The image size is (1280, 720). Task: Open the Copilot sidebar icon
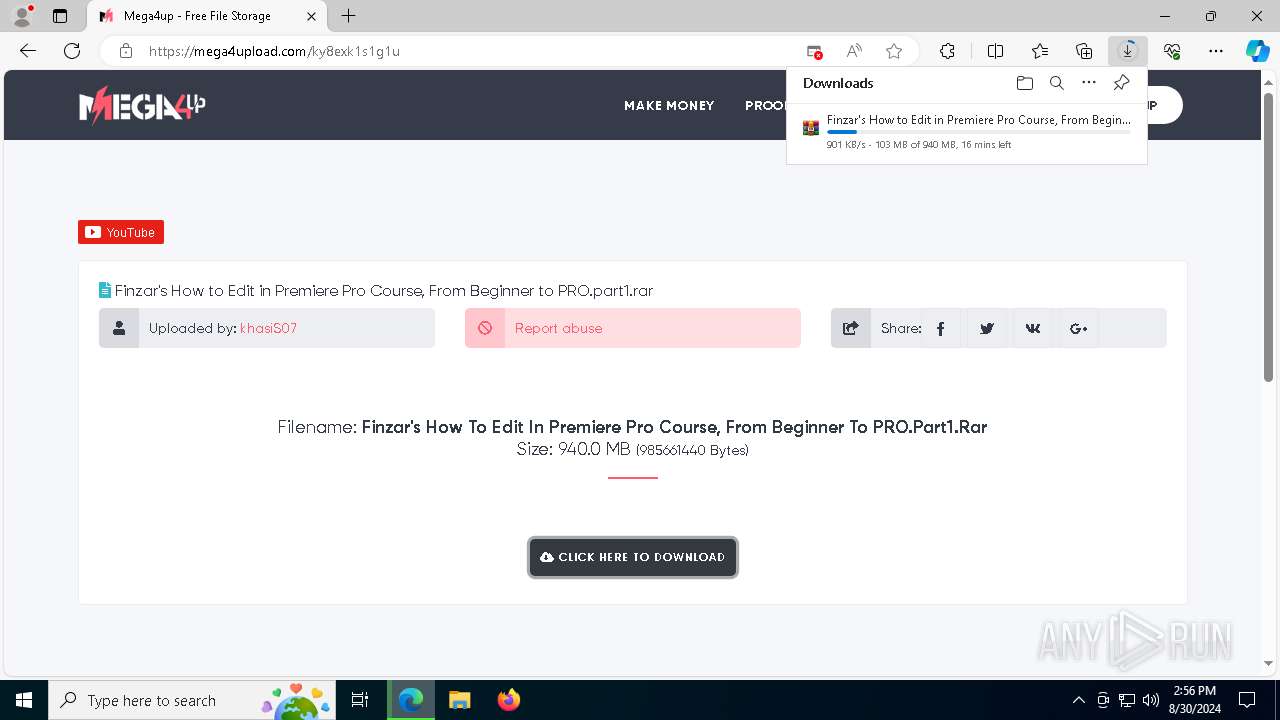point(1257,51)
